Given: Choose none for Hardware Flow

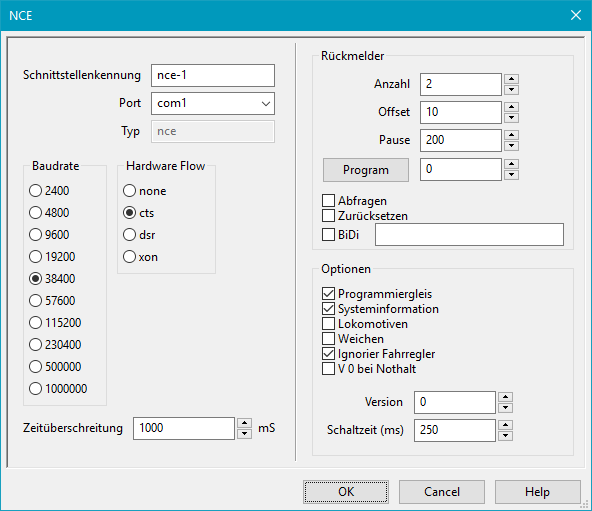Looking at the screenshot, I should pyautogui.click(x=145, y=191).
